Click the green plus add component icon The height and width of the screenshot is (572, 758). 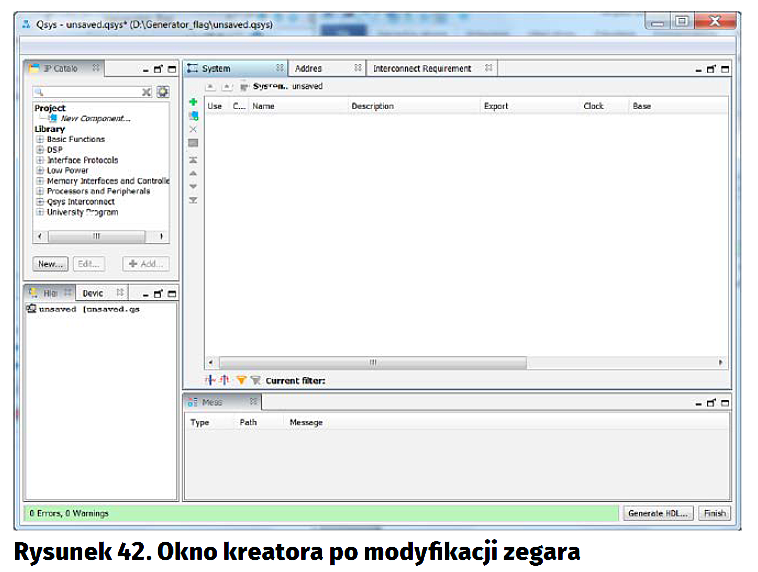[x=193, y=102]
